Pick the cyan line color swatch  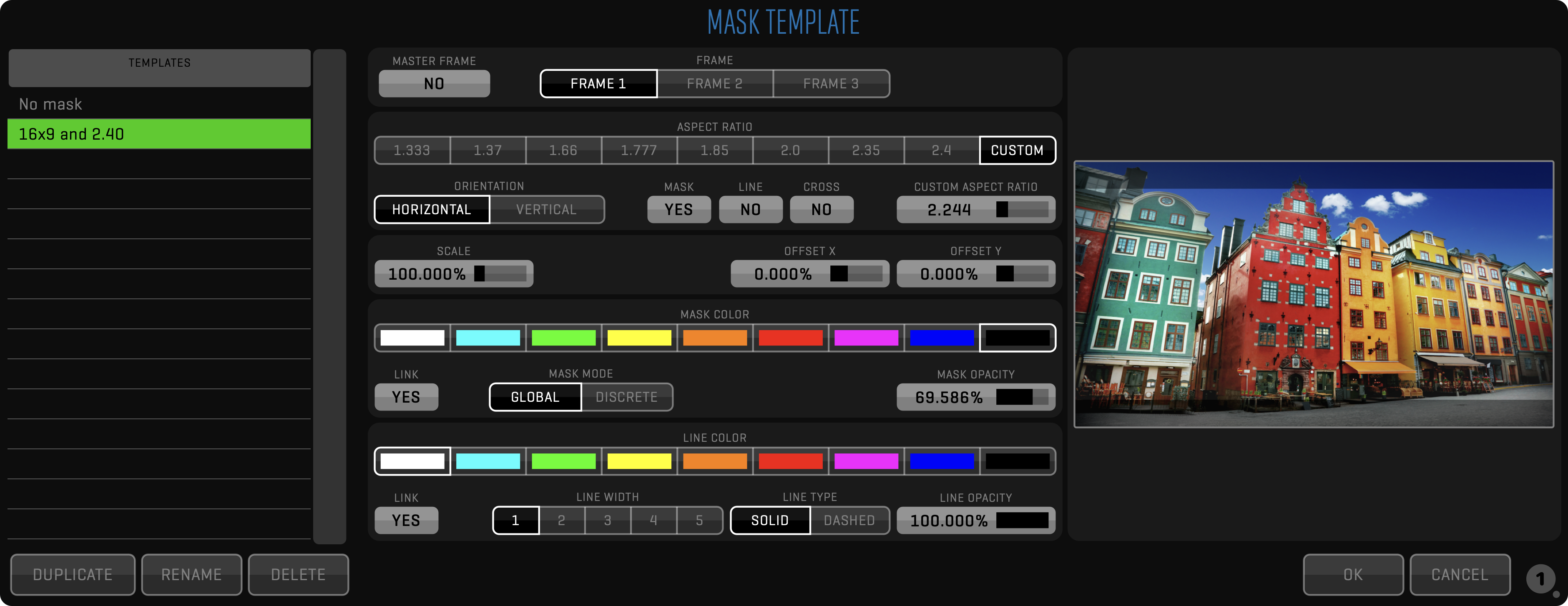click(x=487, y=461)
